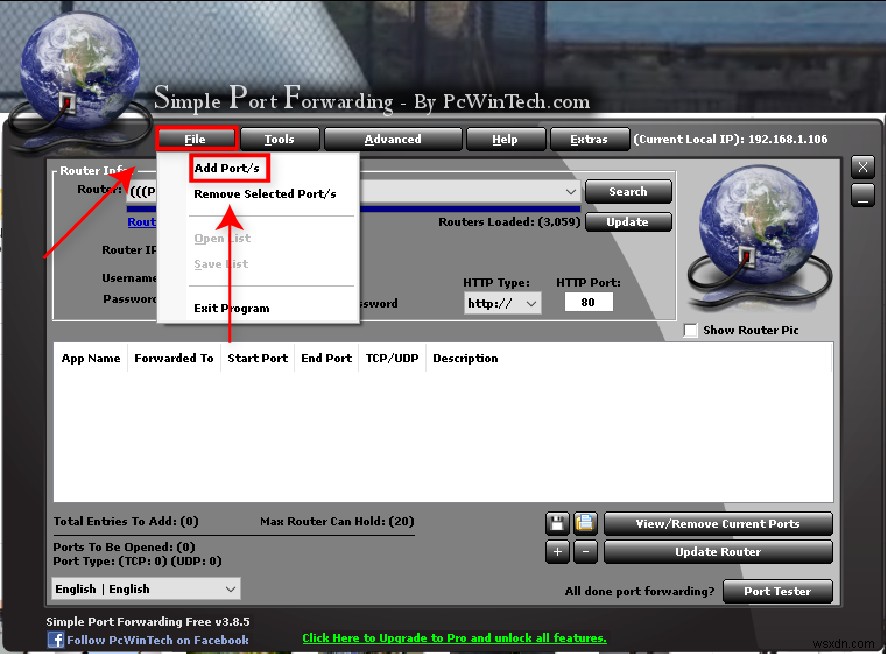
Task: Click the End Port column header
Action: 327,358
